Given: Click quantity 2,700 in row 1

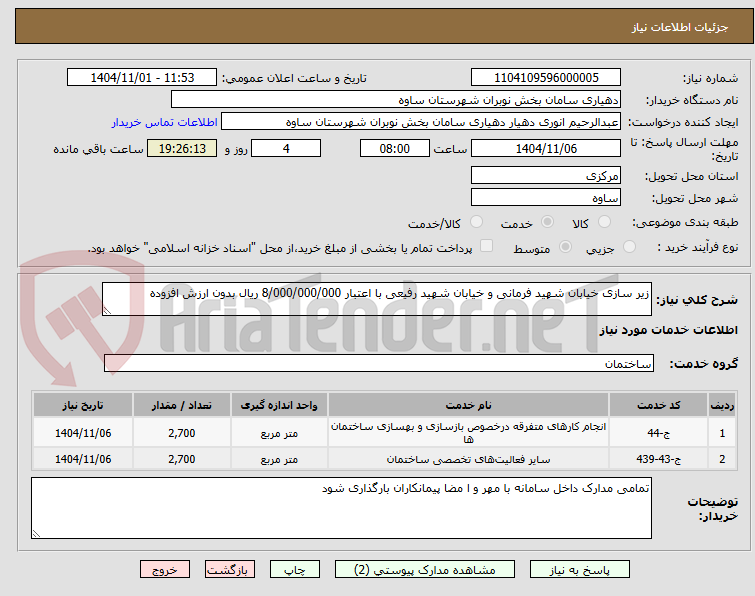Looking at the screenshot, I should point(182,433).
